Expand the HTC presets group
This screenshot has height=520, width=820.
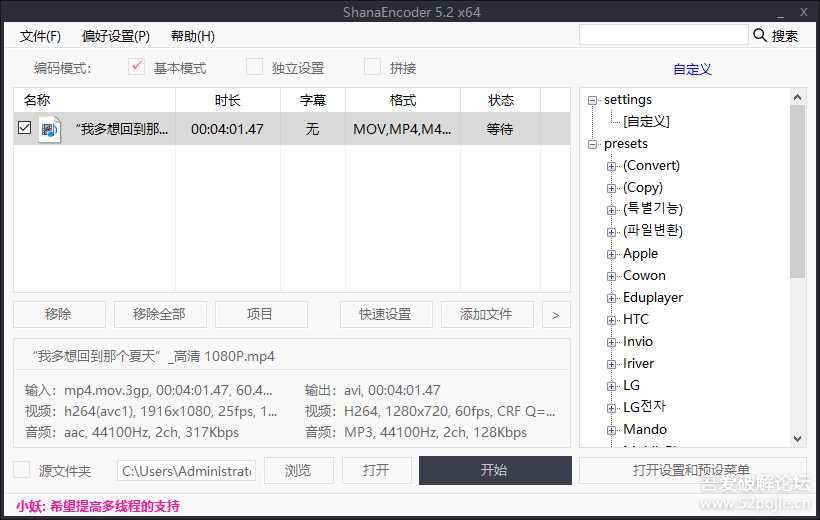point(612,320)
